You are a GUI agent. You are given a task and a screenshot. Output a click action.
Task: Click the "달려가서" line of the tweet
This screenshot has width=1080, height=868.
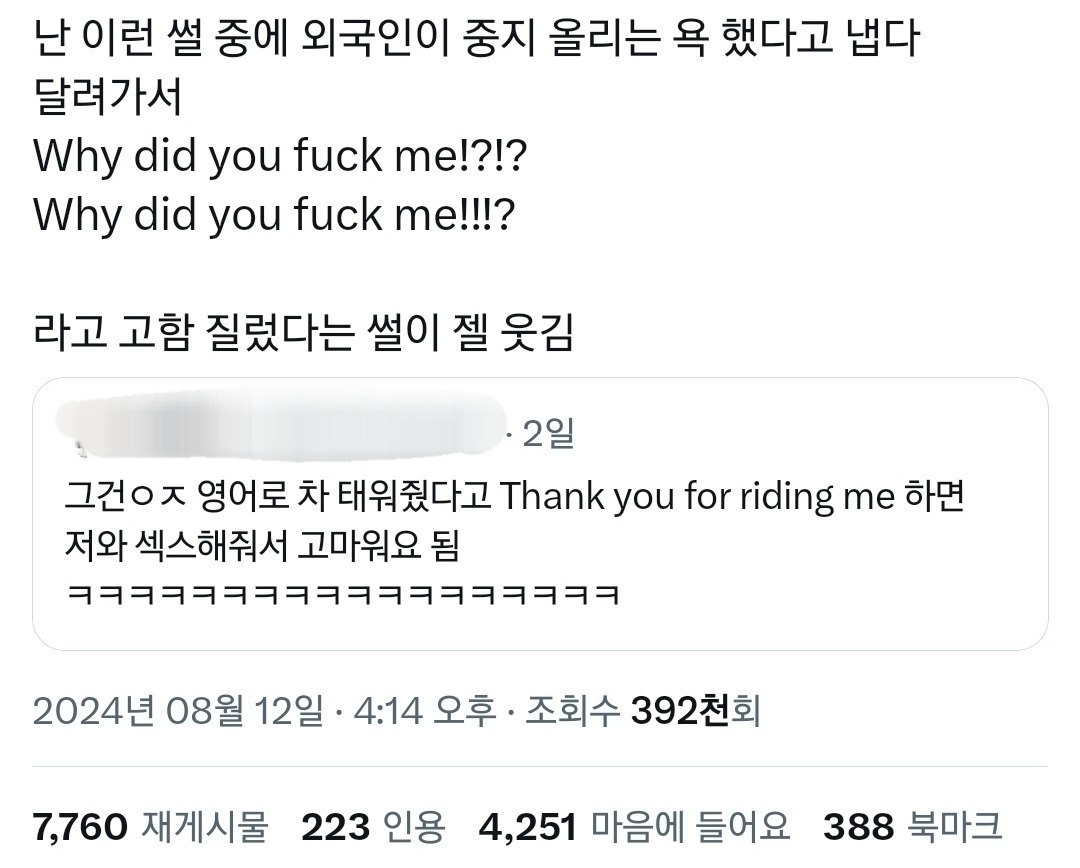[x=108, y=98]
